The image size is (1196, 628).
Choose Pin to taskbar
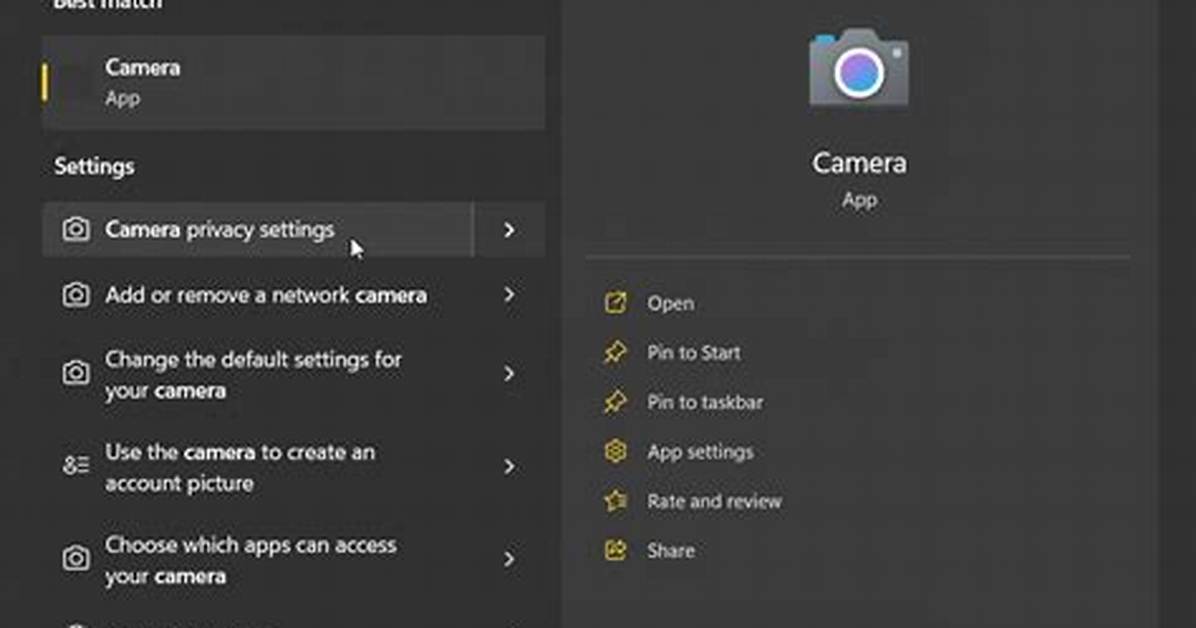[x=705, y=402]
